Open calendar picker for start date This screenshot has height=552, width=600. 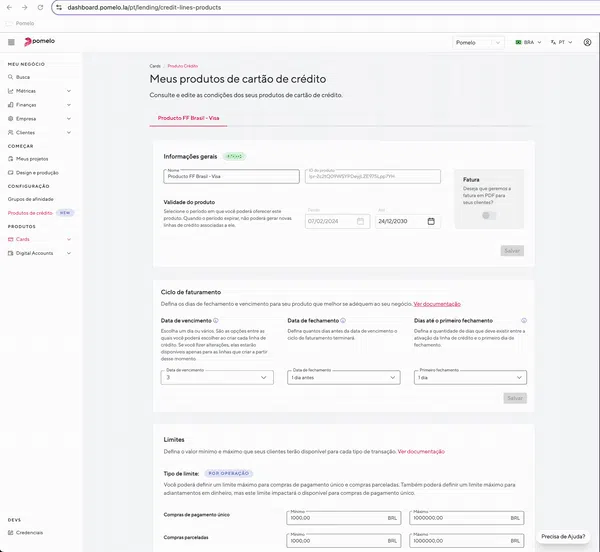click(x=360, y=221)
